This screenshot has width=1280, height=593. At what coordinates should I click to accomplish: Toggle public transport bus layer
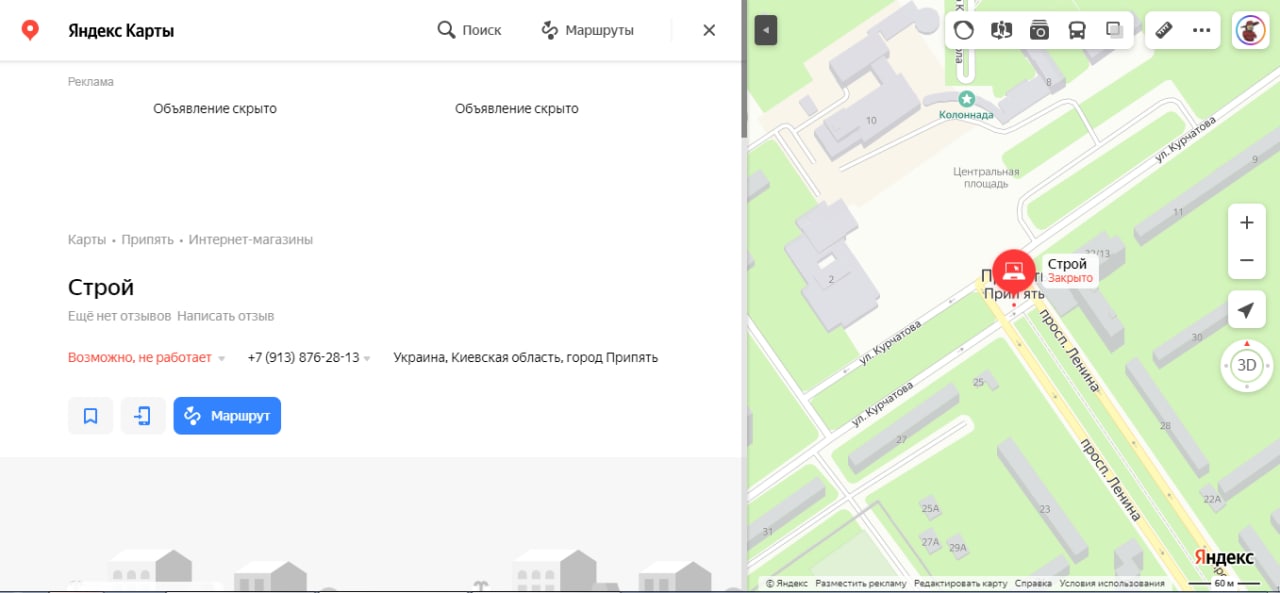1077,30
